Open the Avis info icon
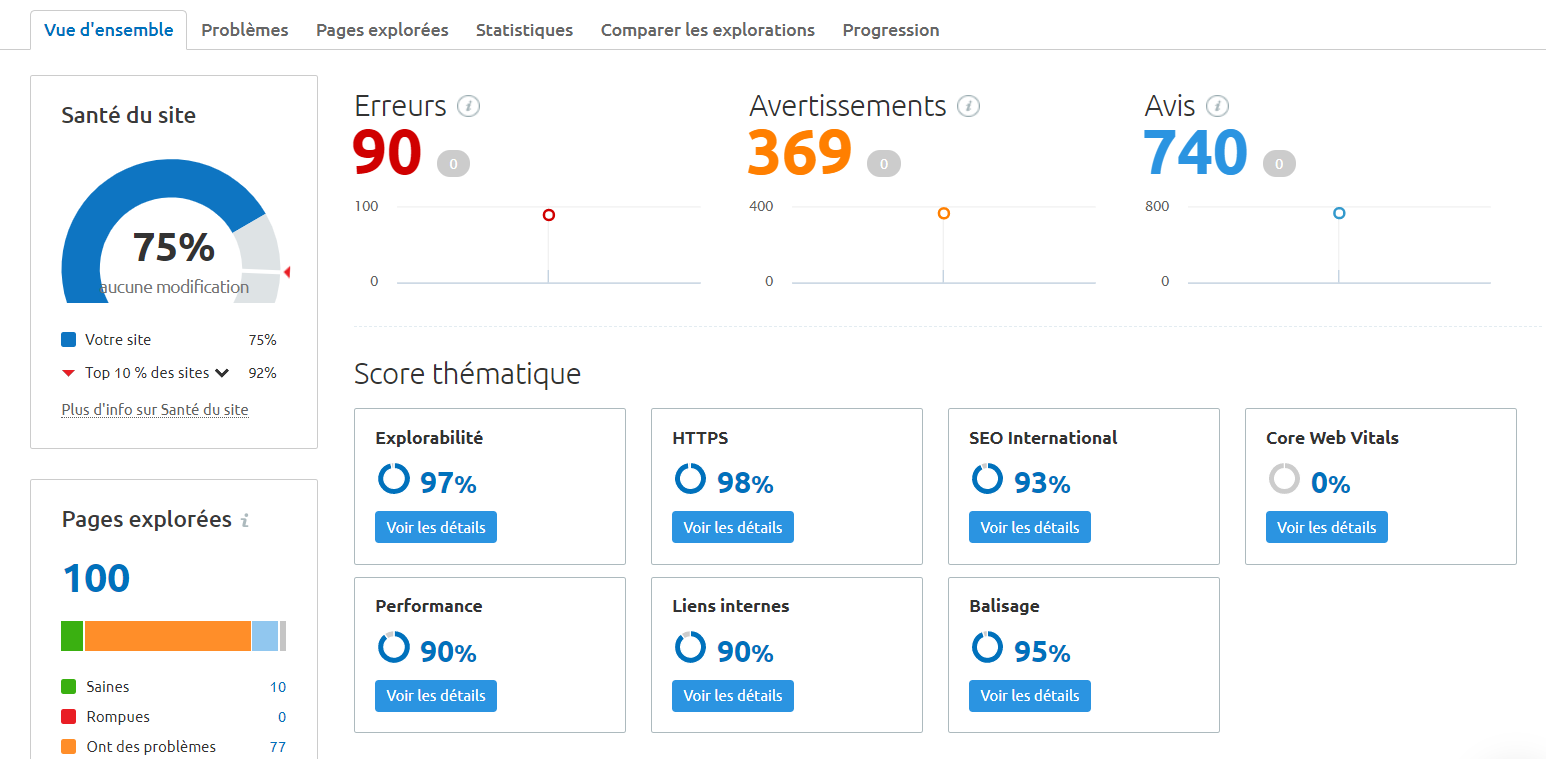Screen dimensions: 1546x759 tap(1218, 106)
